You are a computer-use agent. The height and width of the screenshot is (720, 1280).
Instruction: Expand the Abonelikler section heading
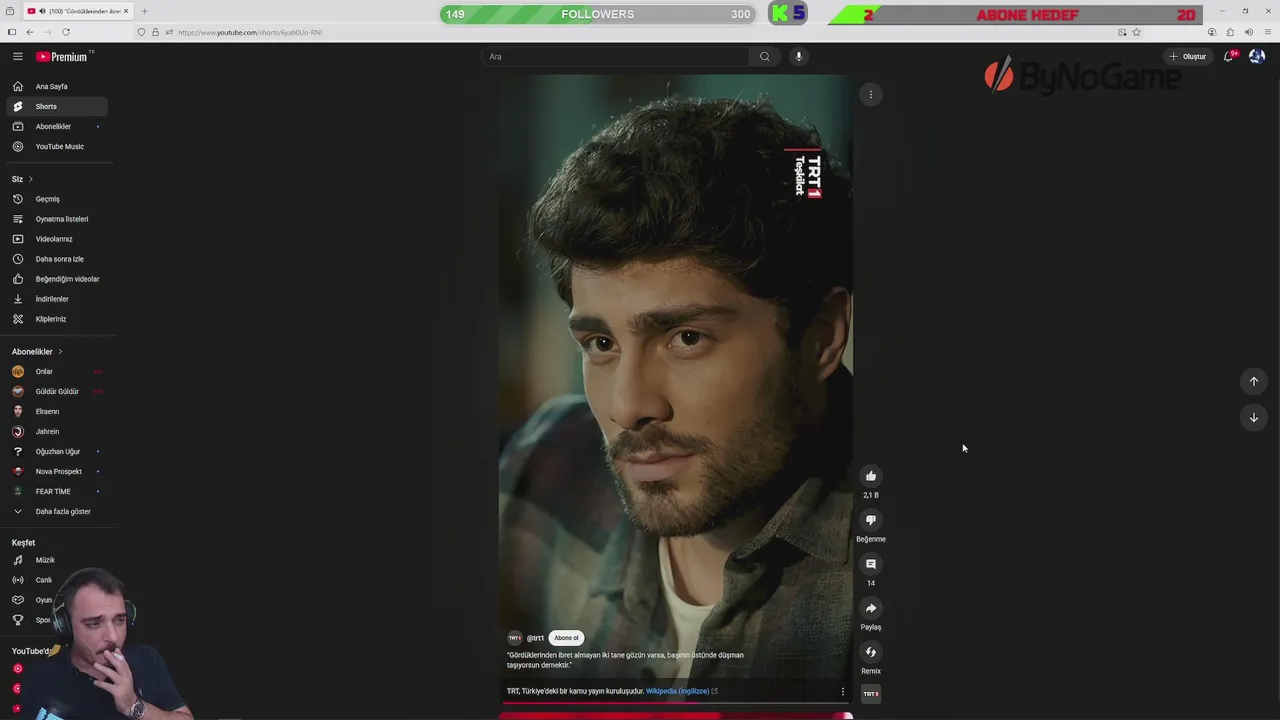37,352
